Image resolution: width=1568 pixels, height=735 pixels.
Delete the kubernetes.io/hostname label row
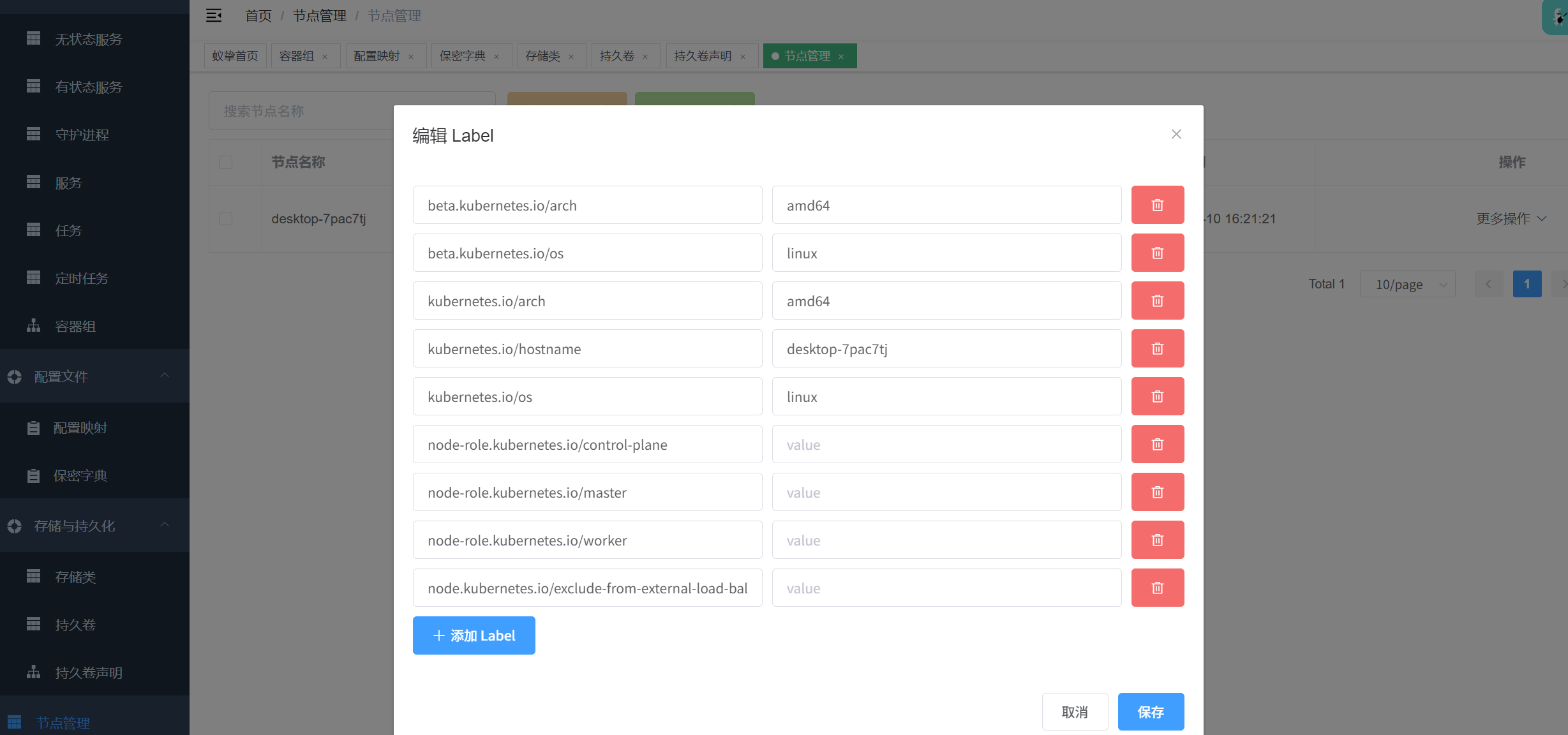(1157, 348)
